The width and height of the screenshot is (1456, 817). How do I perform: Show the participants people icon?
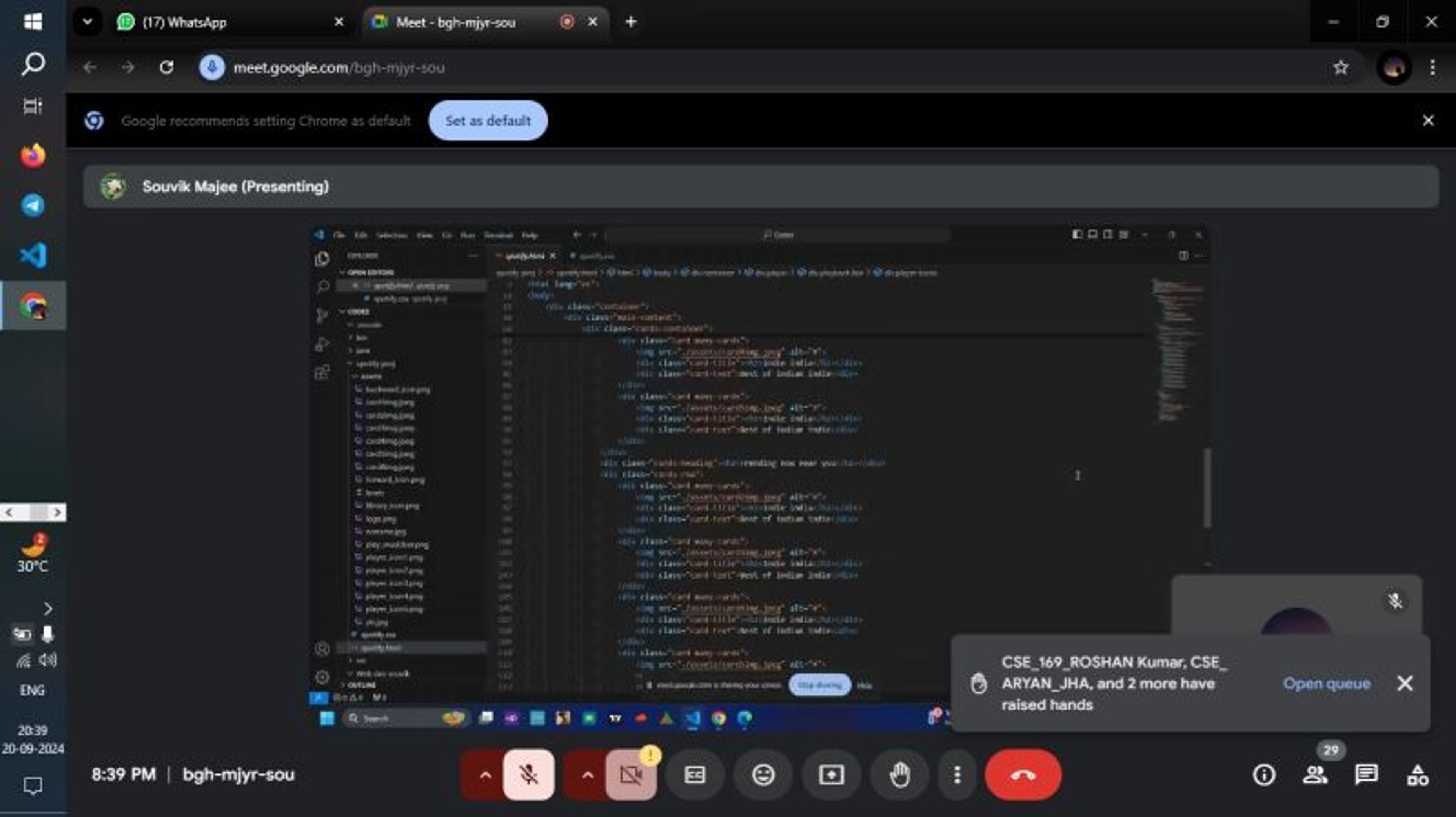pyautogui.click(x=1315, y=775)
